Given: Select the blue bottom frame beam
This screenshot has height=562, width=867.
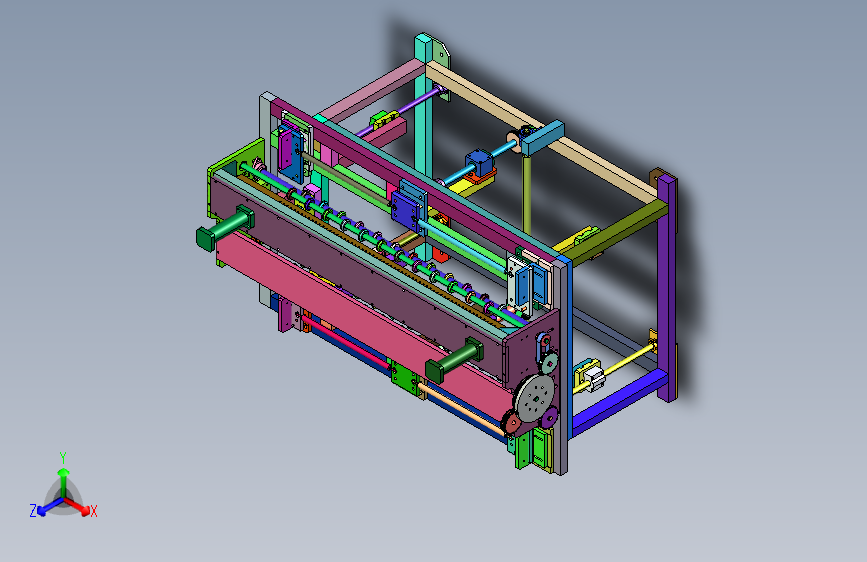Looking at the screenshot, I should 619,403.
